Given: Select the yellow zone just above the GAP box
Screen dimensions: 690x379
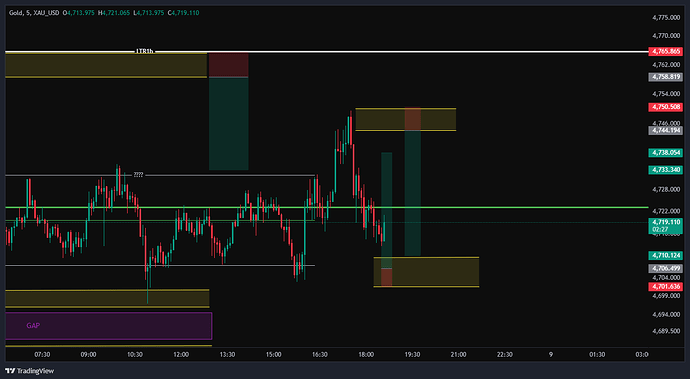Looking at the screenshot, I should pyautogui.click(x=107, y=298).
